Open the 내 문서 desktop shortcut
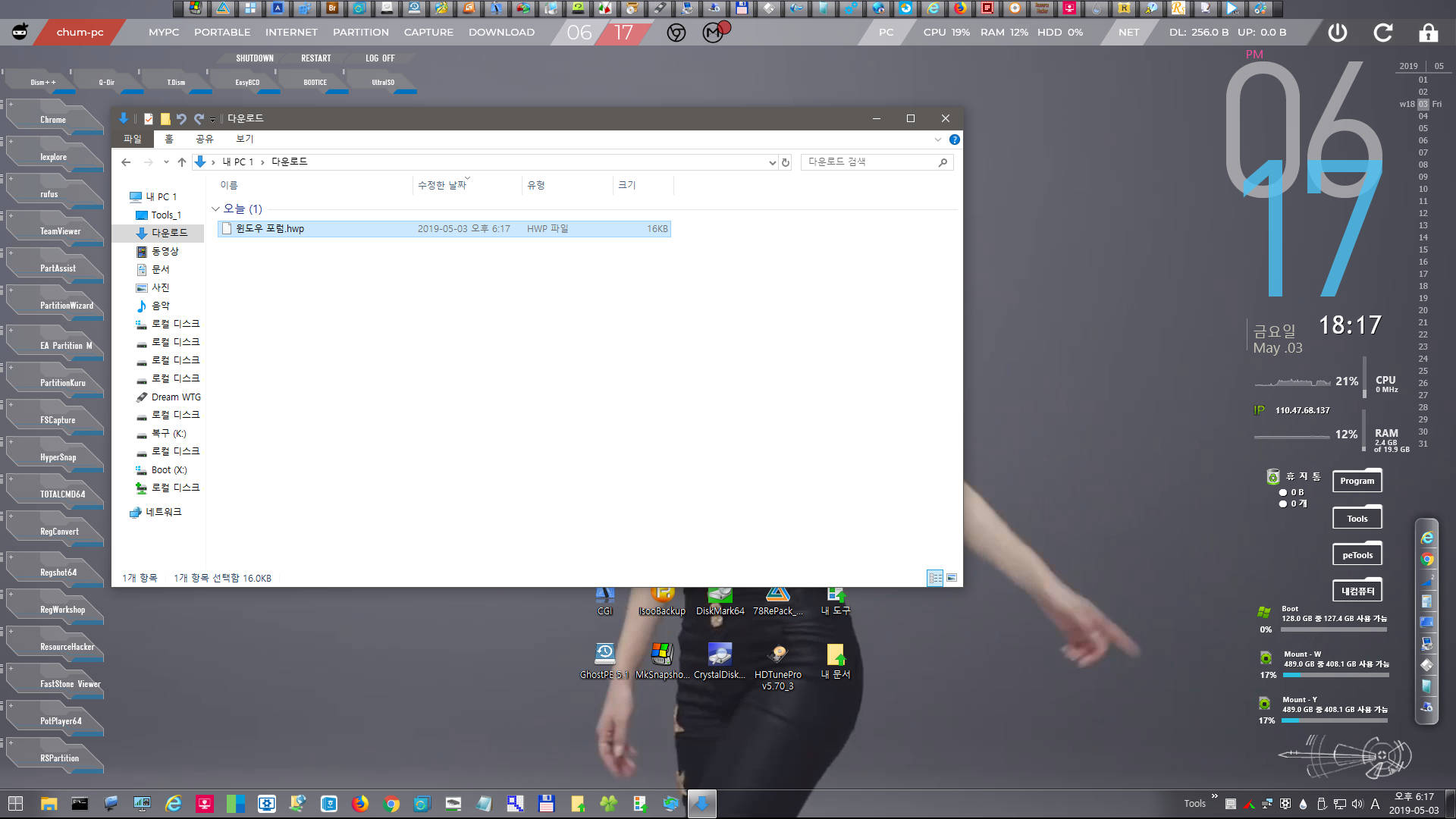Viewport: 1456px width, 819px height. tap(836, 661)
